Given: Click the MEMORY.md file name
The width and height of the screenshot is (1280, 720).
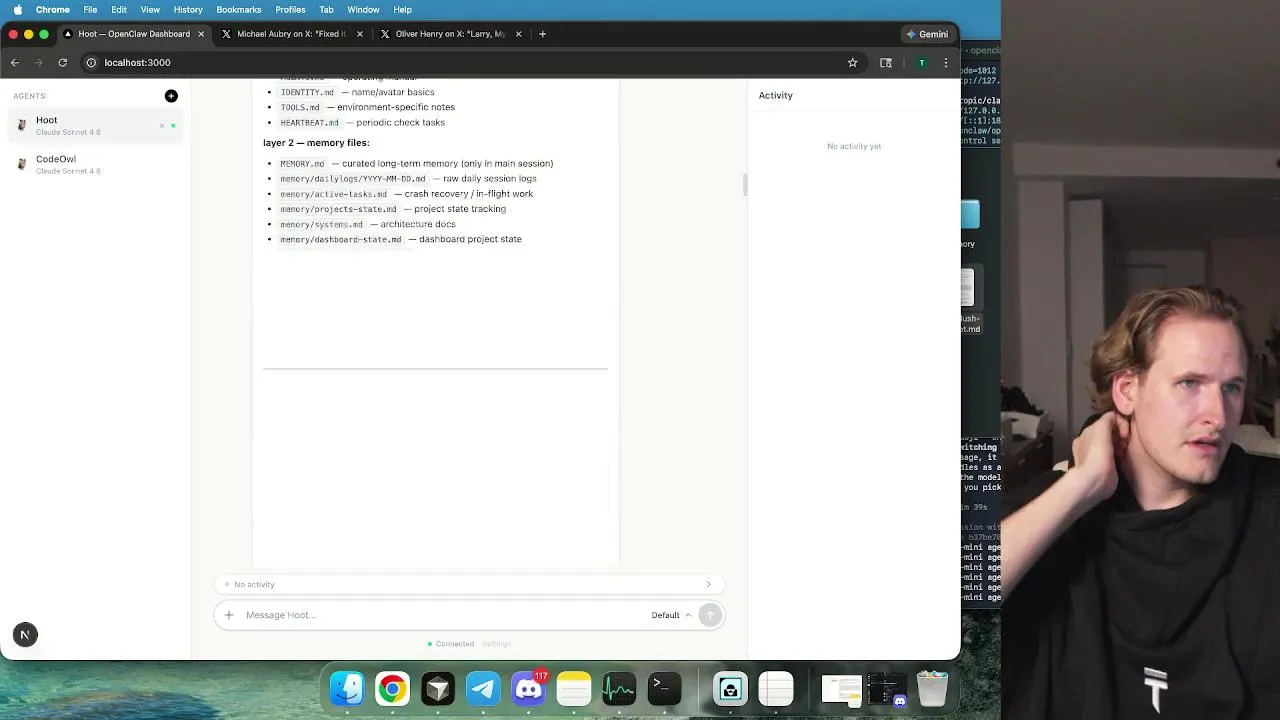Looking at the screenshot, I should 302,164.
